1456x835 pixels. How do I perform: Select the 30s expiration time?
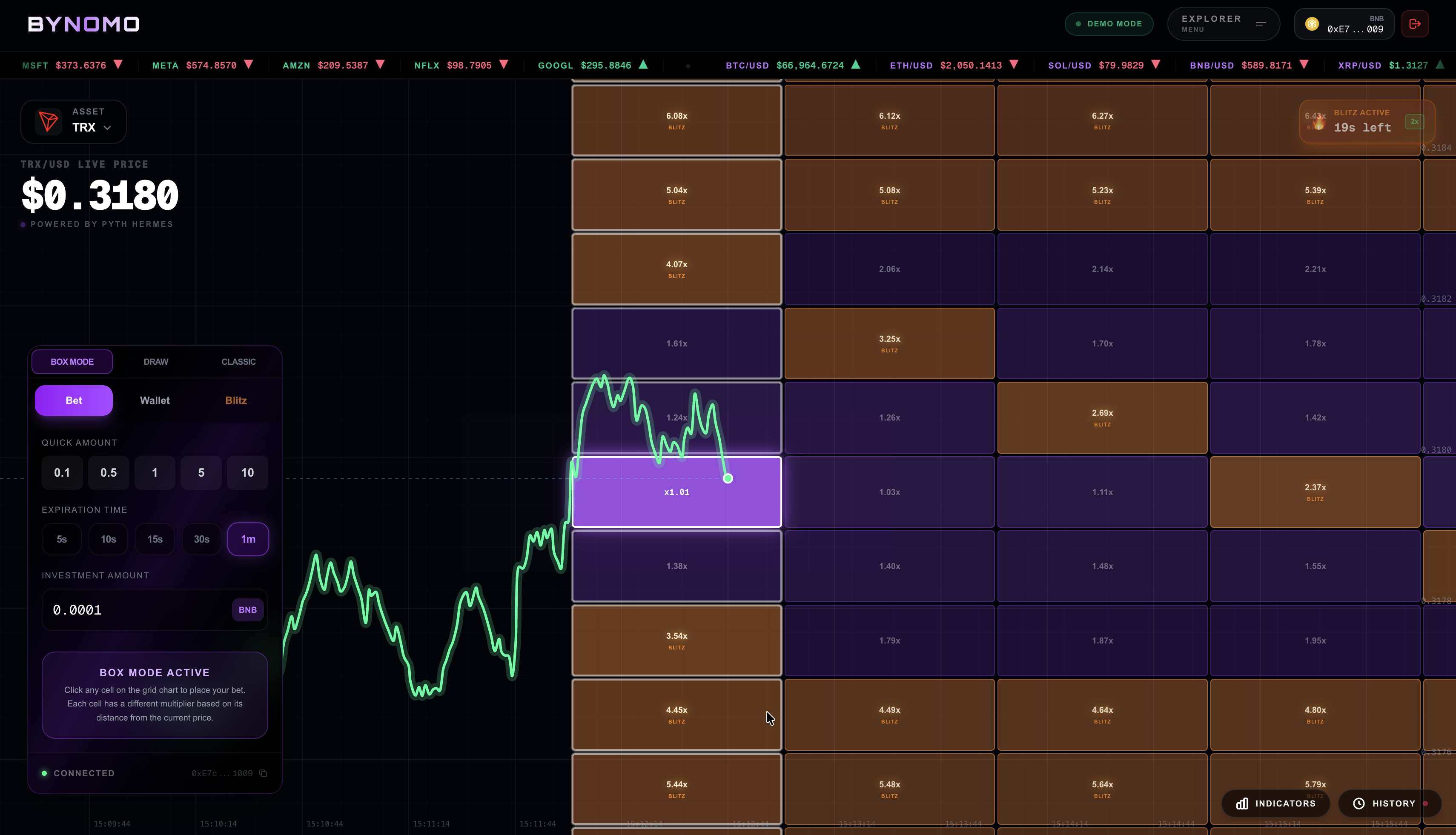pos(201,539)
